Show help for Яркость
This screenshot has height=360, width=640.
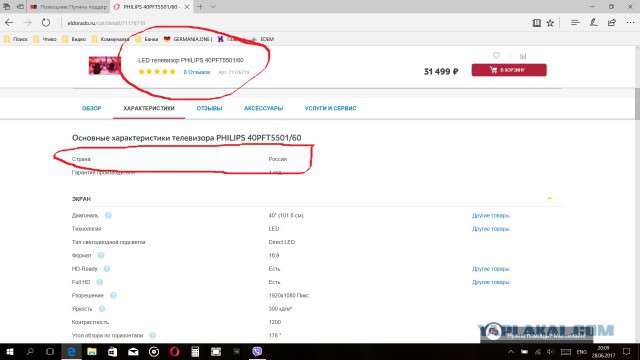pyautogui.click(x=102, y=309)
